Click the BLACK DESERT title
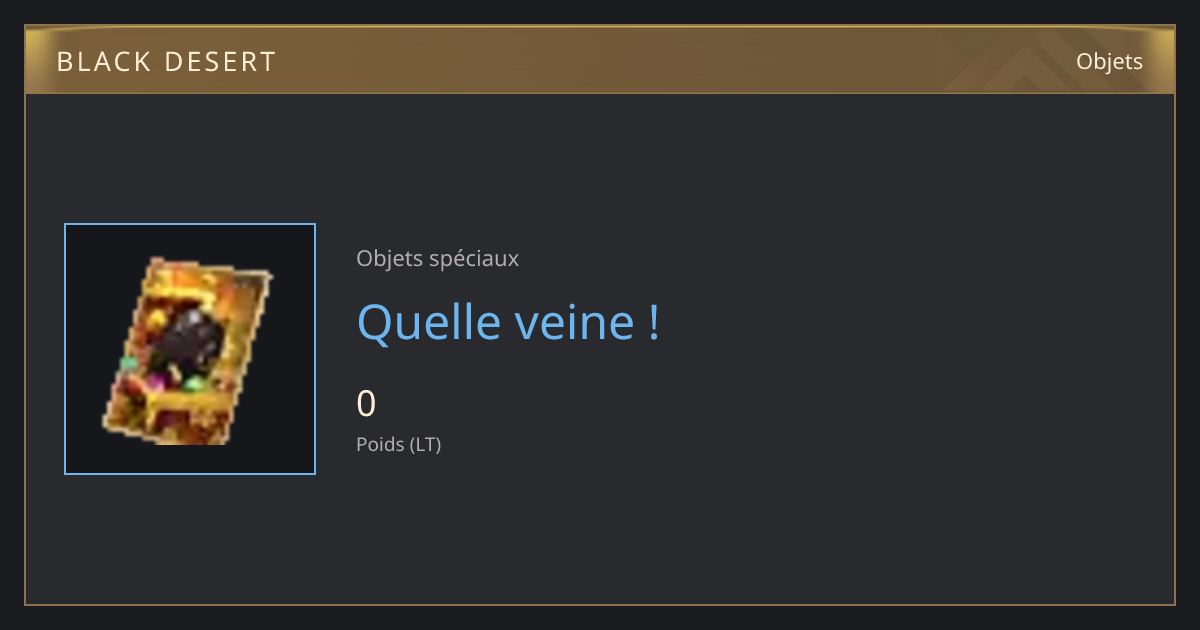 [166, 62]
